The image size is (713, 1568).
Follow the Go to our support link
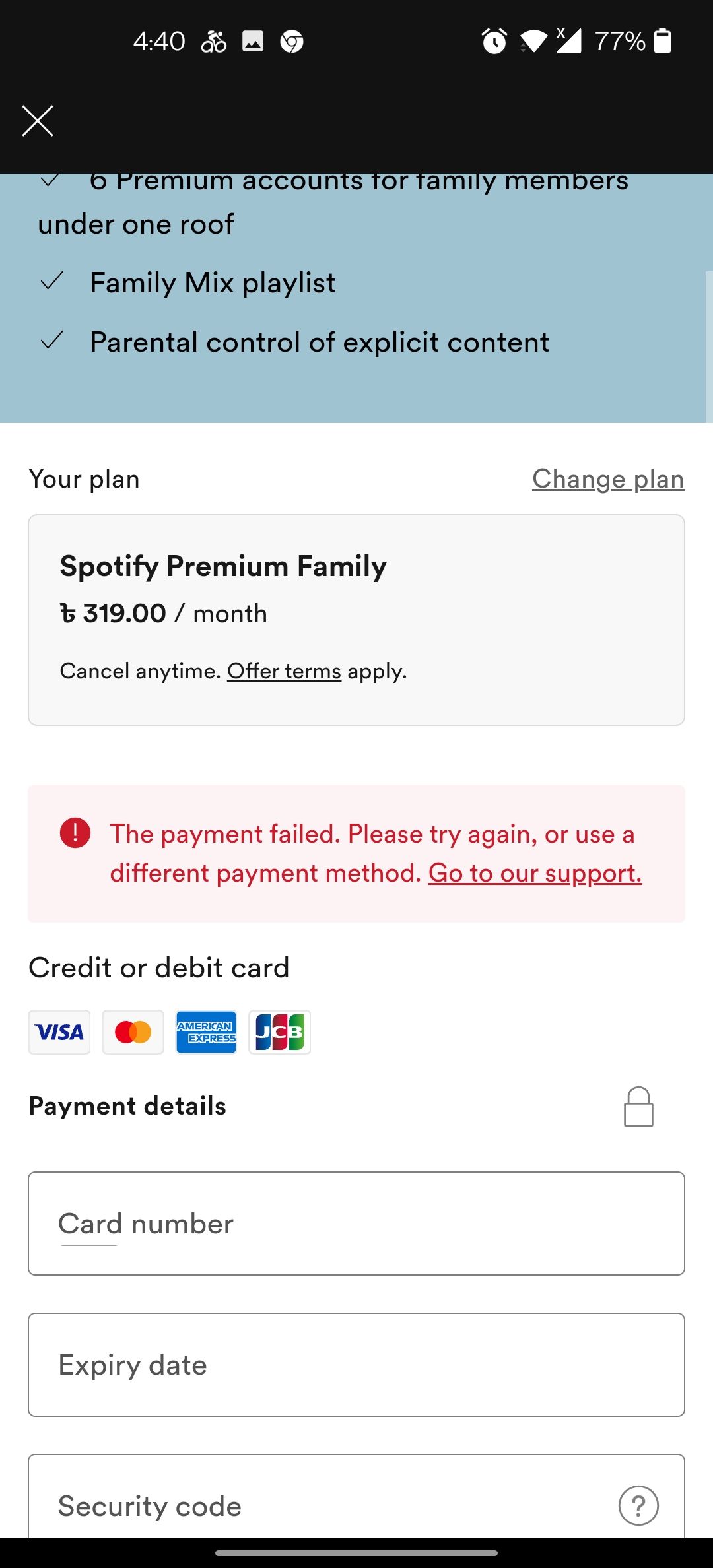click(x=535, y=873)
